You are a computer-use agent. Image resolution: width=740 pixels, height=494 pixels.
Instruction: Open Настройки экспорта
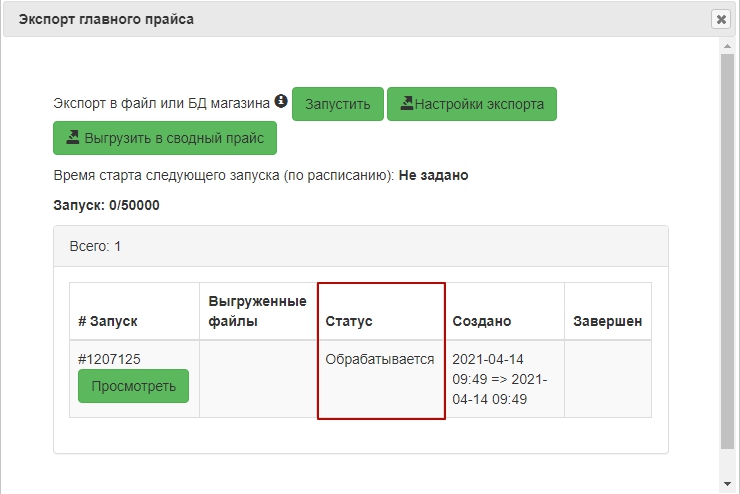coord(471,104)
